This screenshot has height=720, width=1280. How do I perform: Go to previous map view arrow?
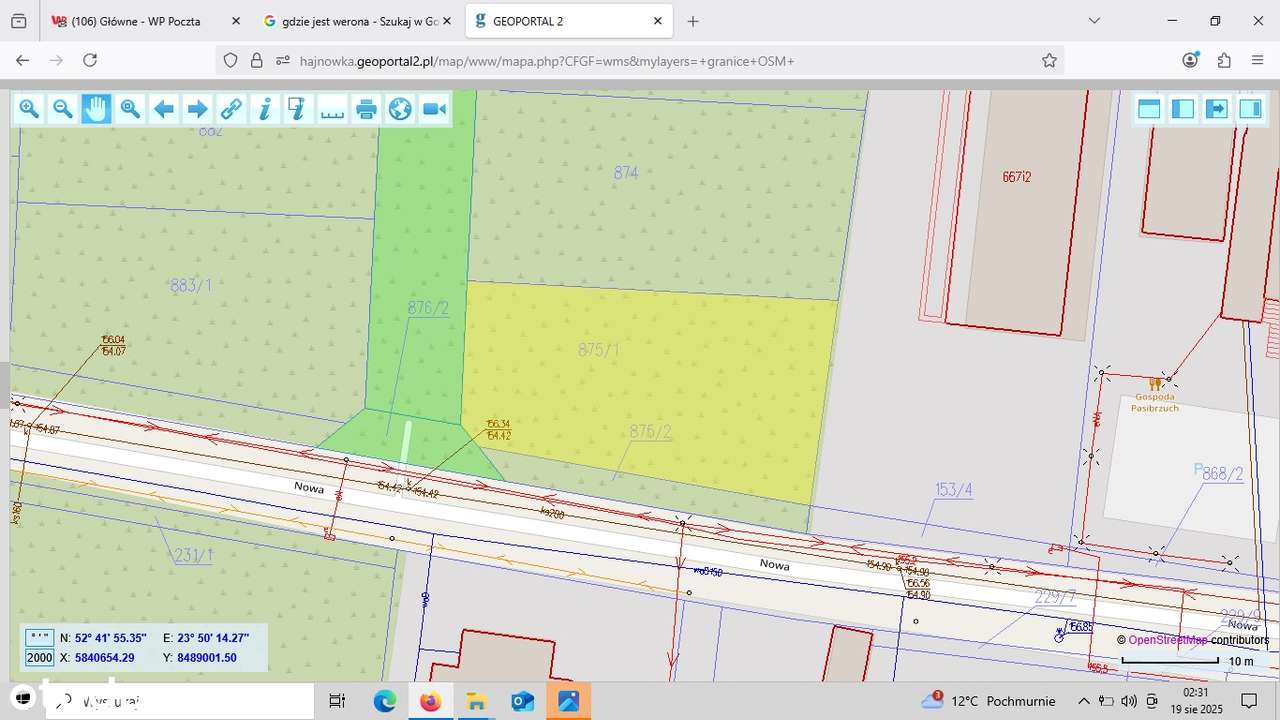(164, 109)
